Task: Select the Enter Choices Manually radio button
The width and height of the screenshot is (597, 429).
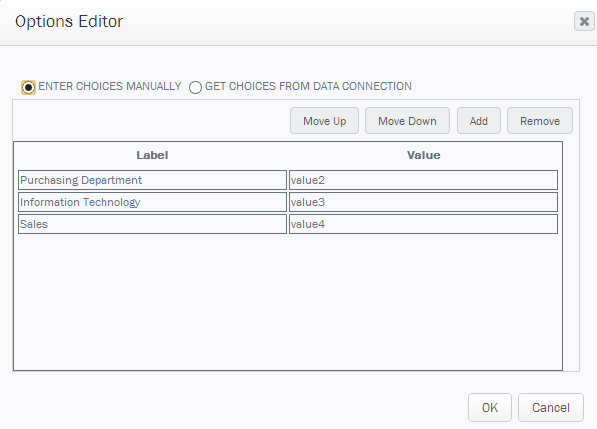Action: 28,87
